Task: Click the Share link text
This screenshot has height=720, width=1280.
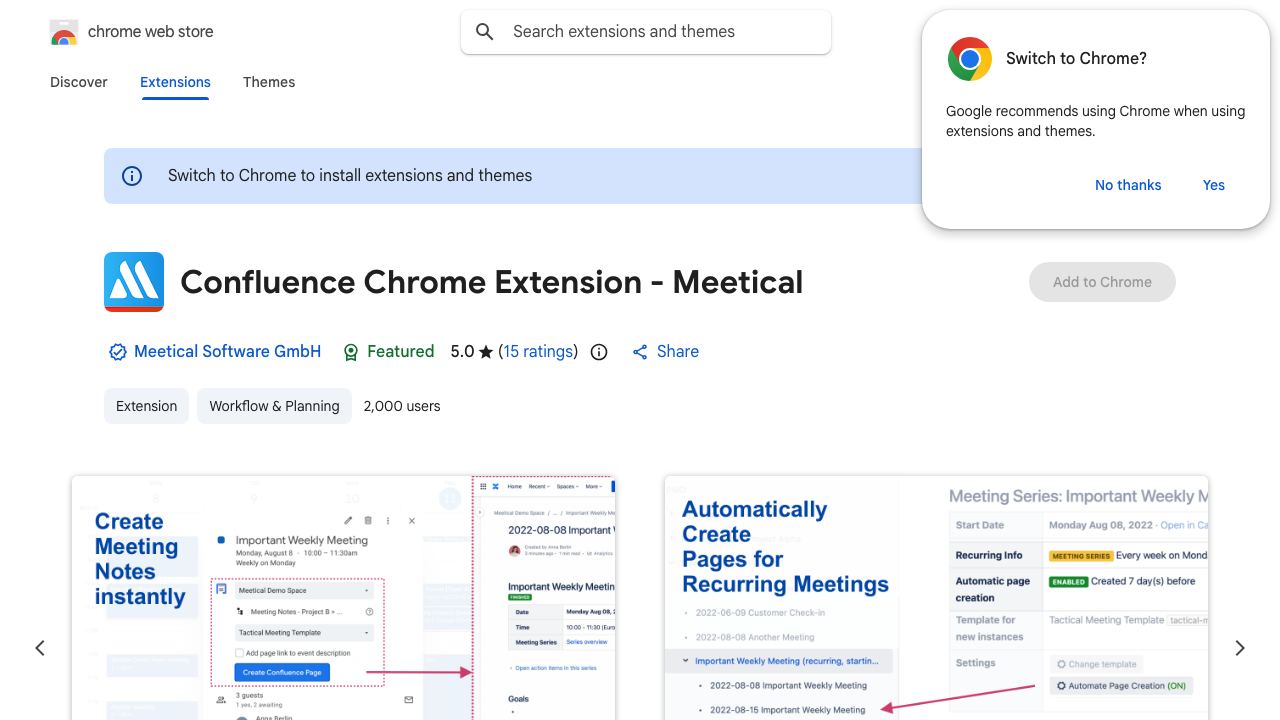Action: (678, 352)
